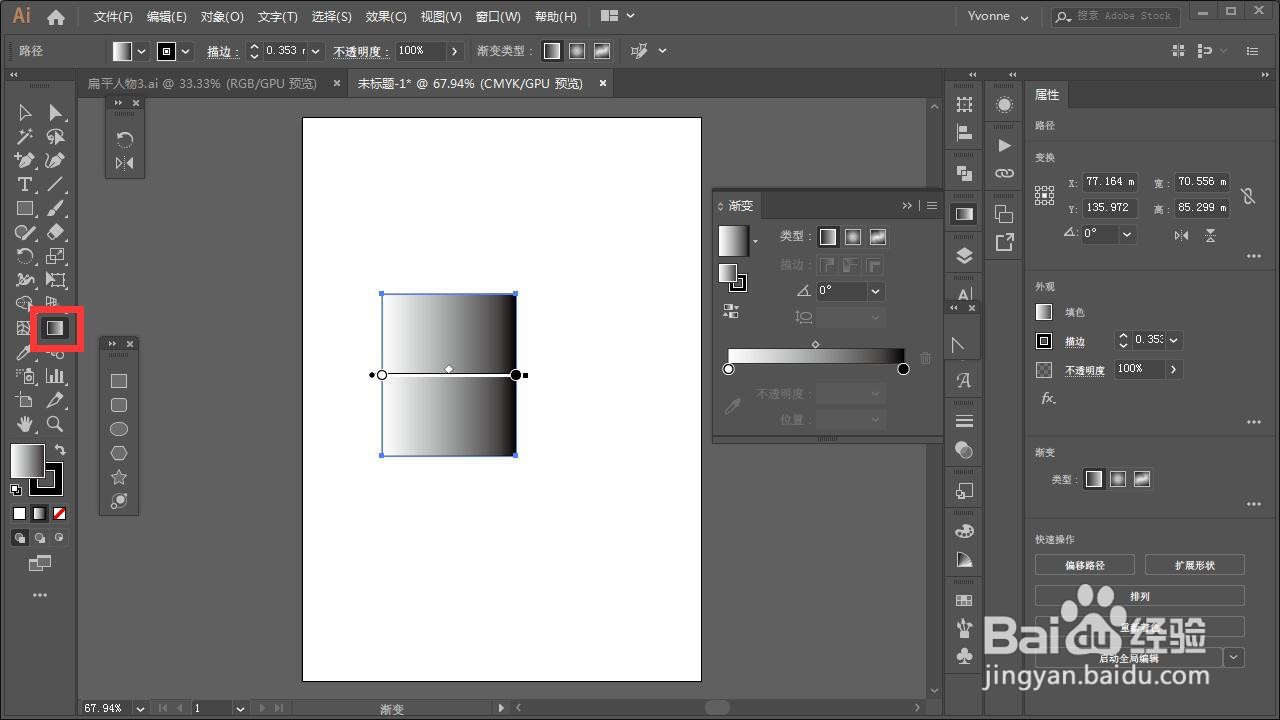Expand the zoom level dropdown at 67.94%

(139, 708)
